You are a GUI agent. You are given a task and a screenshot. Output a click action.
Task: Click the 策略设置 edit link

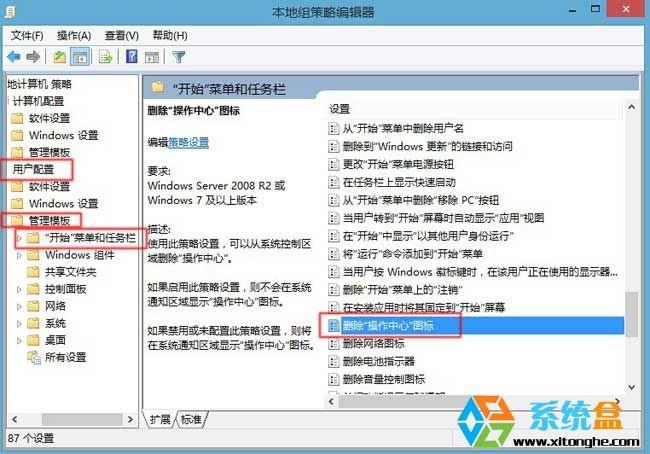pos(189,143)
